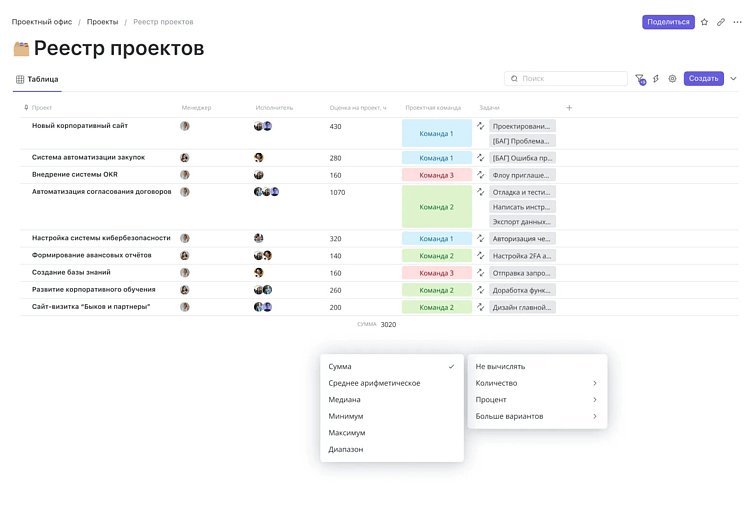Choose Медиана option

(392, 400)
